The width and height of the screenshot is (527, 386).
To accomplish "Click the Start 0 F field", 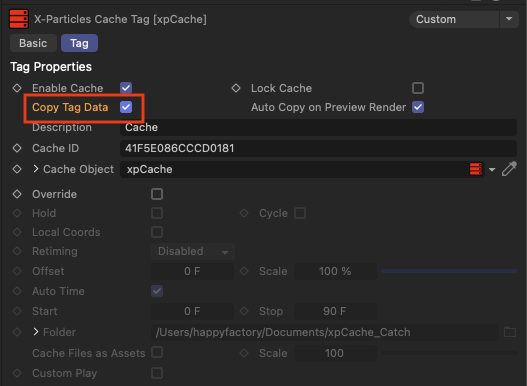I will point(192,311).
